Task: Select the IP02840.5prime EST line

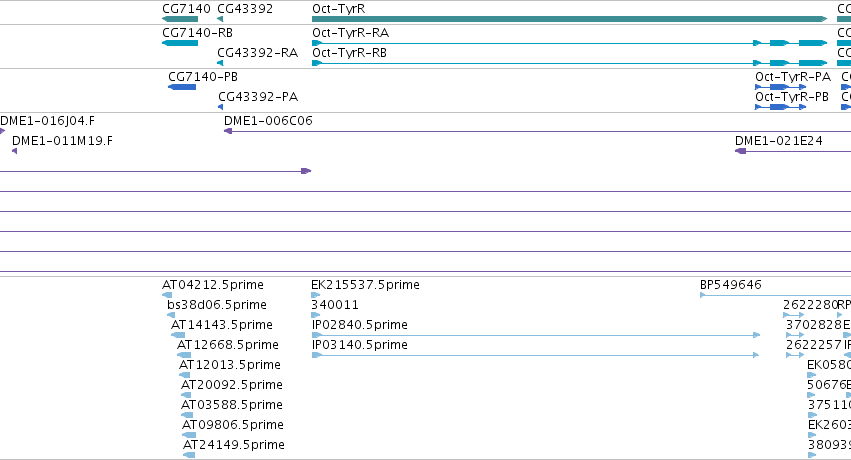Action: [536, 335]
